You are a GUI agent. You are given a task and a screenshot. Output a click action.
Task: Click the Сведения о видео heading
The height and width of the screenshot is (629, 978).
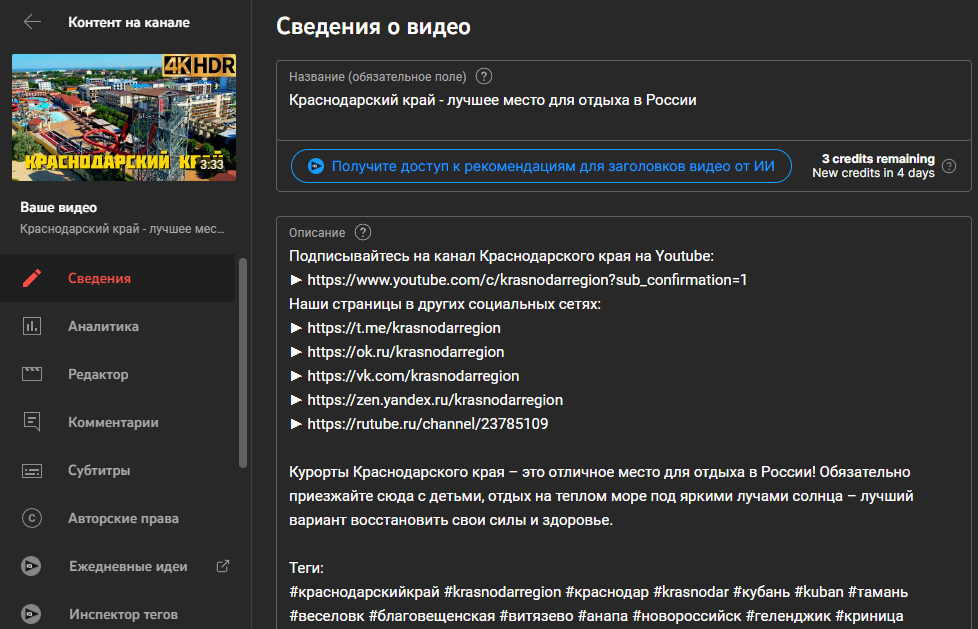point(373,27)
